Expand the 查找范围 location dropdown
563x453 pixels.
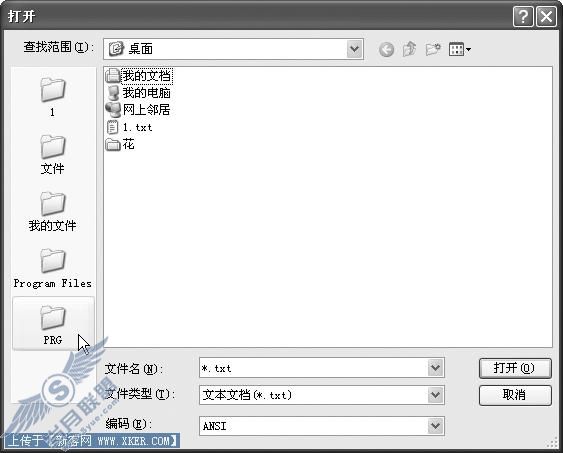(355, 49)
